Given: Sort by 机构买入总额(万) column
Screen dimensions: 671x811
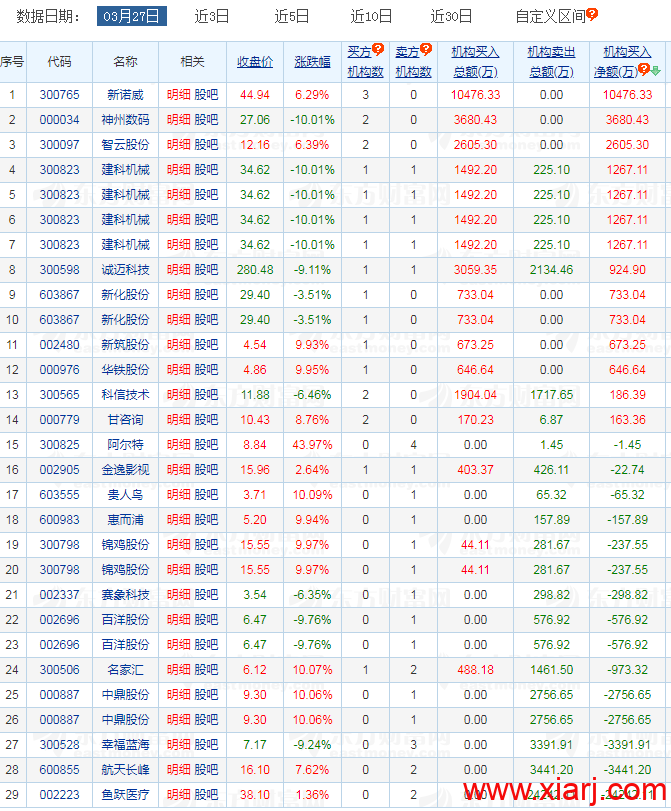Looking at the screenshot, I should (x=475, y=62).
